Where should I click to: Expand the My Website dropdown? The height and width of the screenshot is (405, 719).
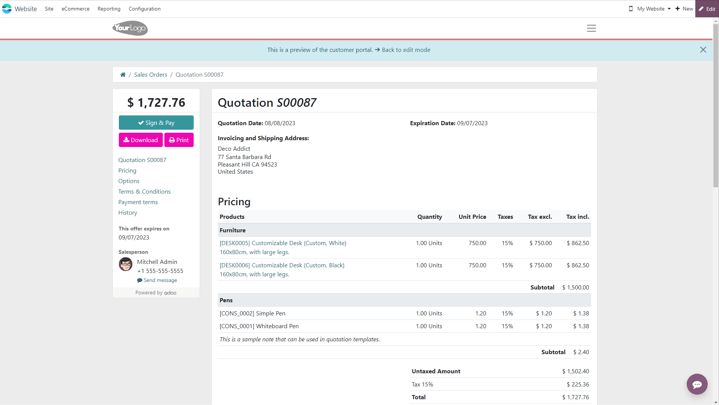click(654, 9)
